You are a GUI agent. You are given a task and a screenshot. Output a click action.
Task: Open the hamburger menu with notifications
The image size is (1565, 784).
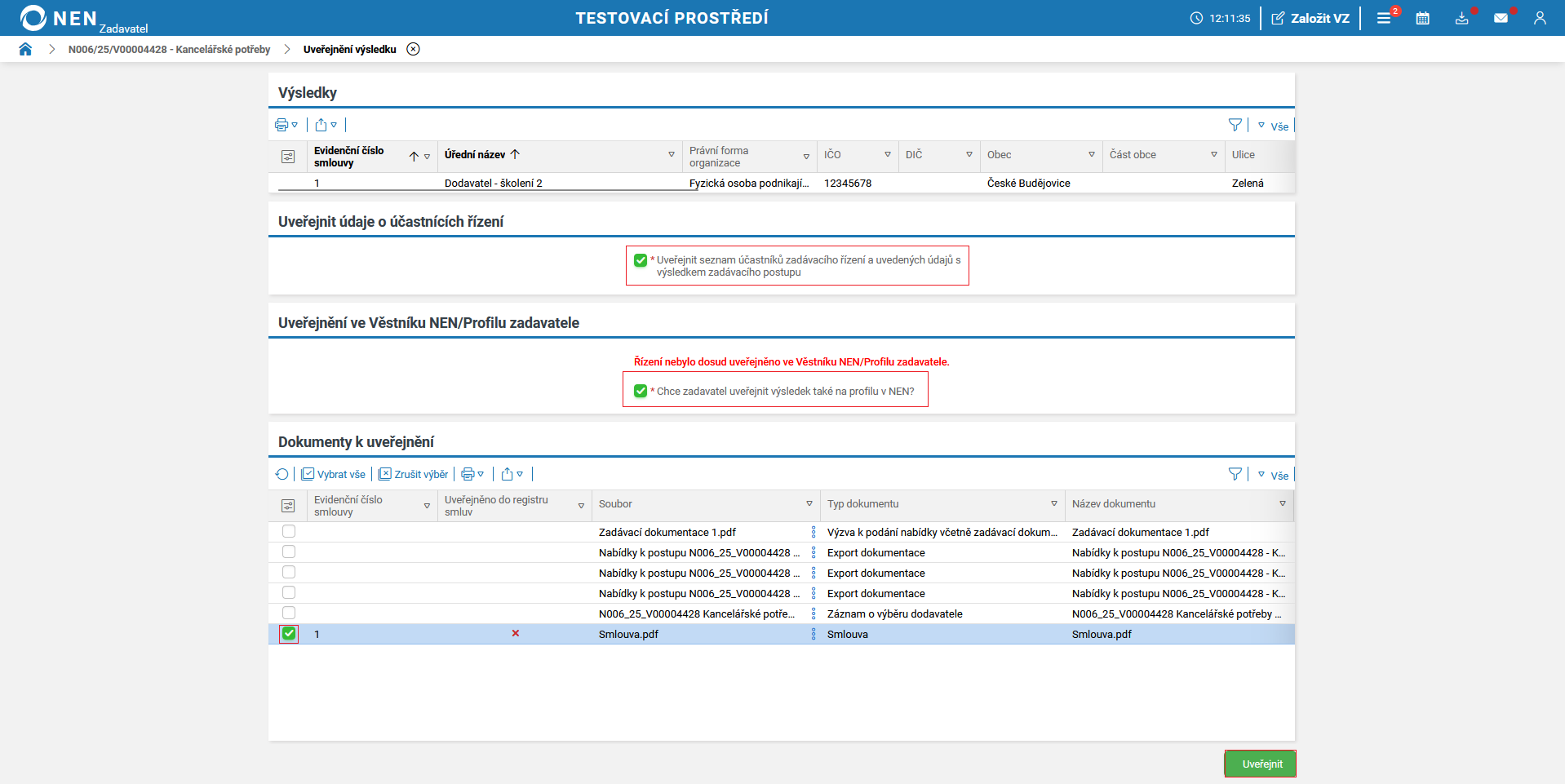[x=1384, y=18]
